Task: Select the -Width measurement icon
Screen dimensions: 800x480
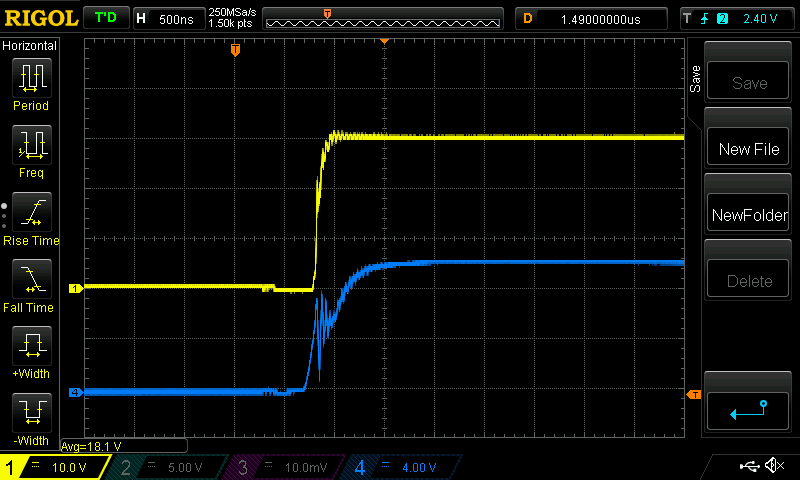Action: 30,413
